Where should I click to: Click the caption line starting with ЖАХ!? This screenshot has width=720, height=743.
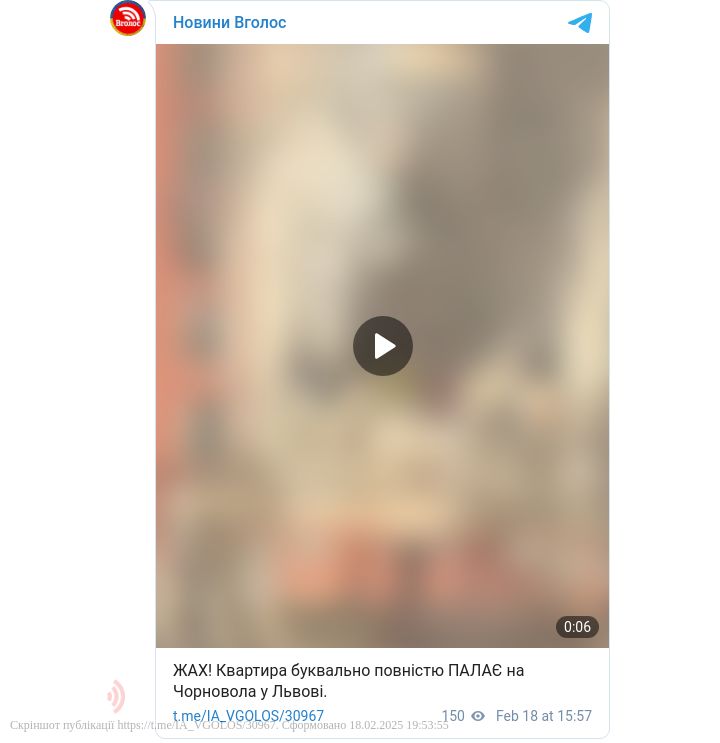pos(348,671)
